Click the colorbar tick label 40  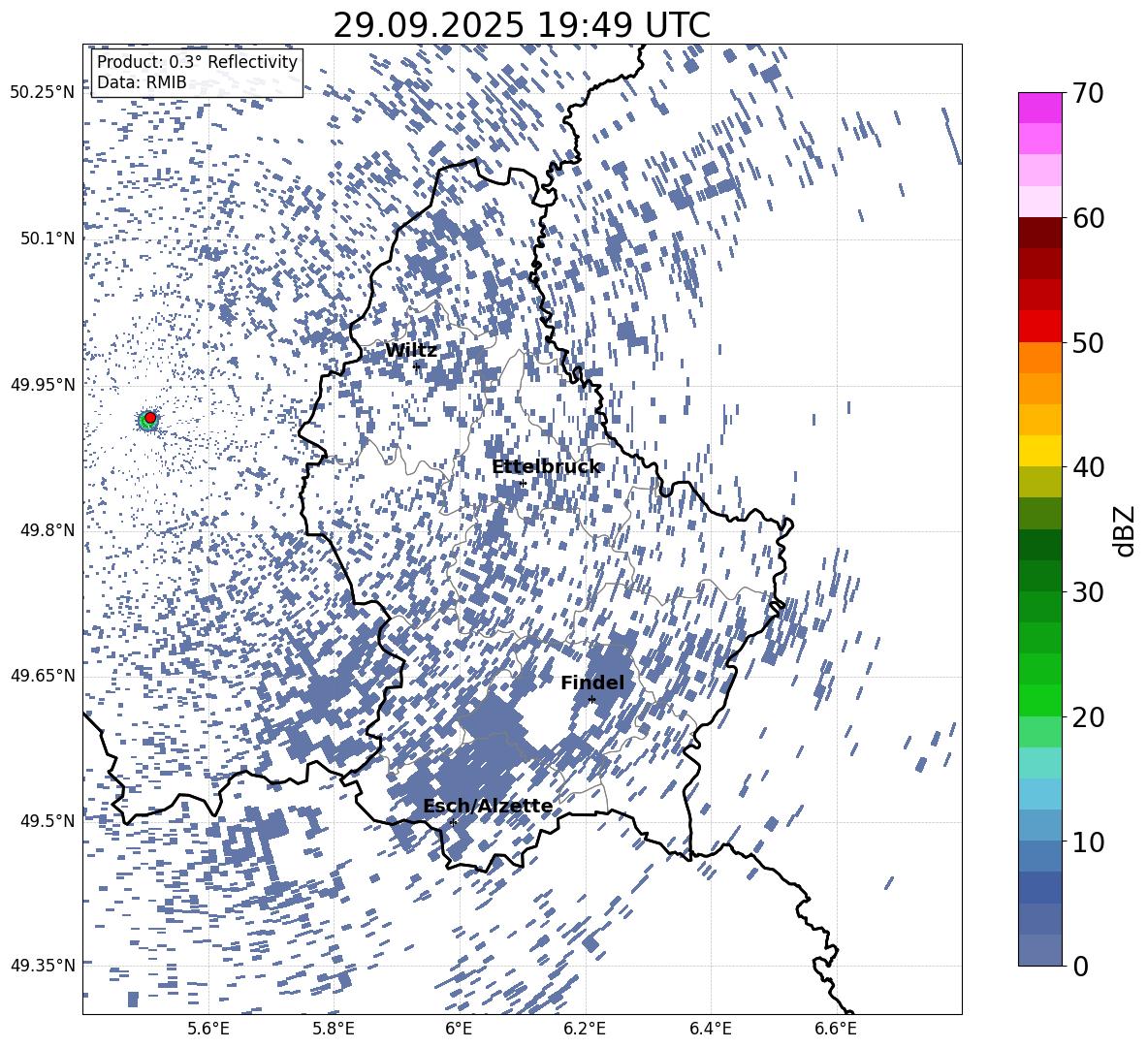click(1089, 467)
